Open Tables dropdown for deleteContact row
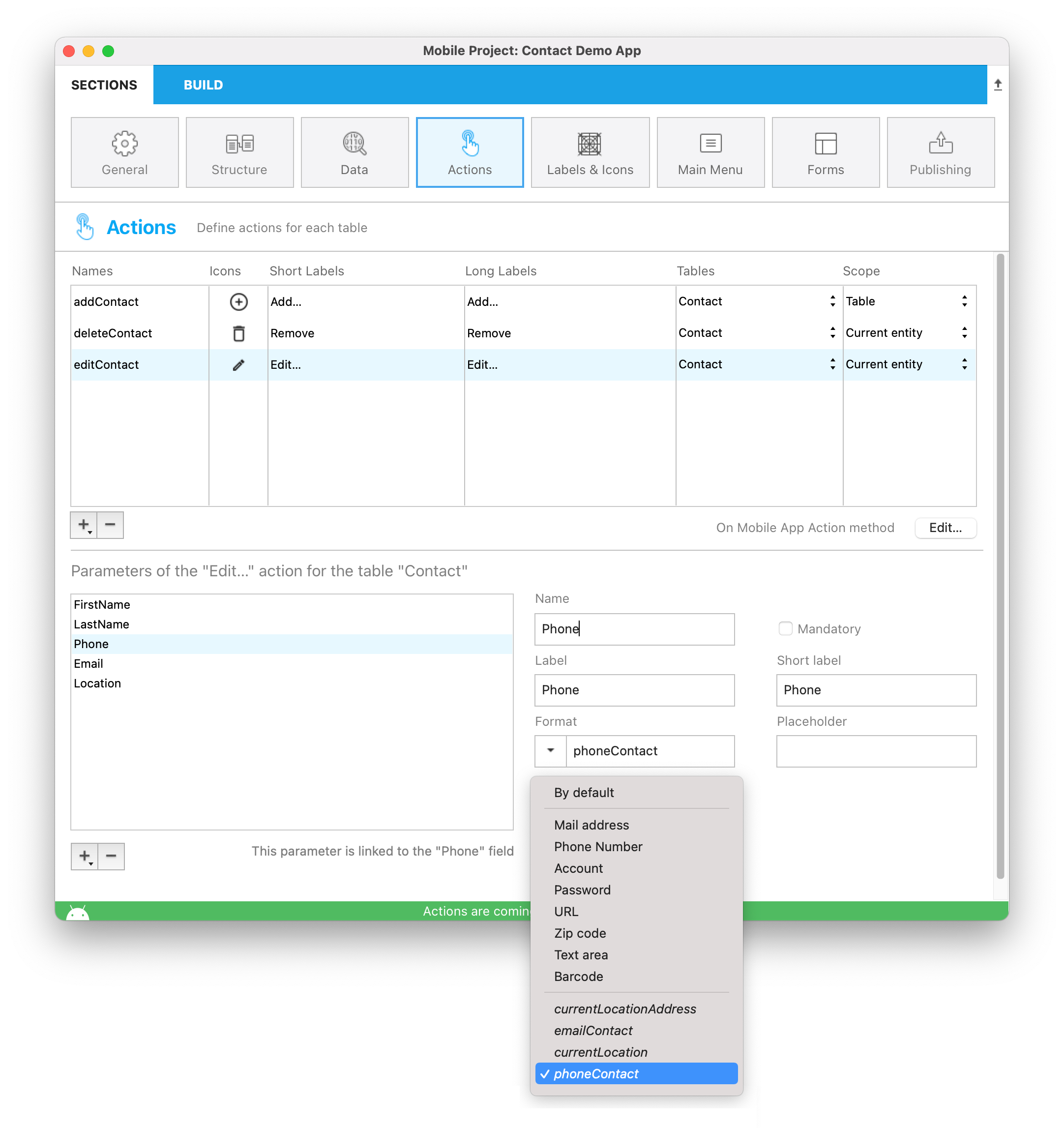Screen dimensions: 1064x1128 point(832,333)
